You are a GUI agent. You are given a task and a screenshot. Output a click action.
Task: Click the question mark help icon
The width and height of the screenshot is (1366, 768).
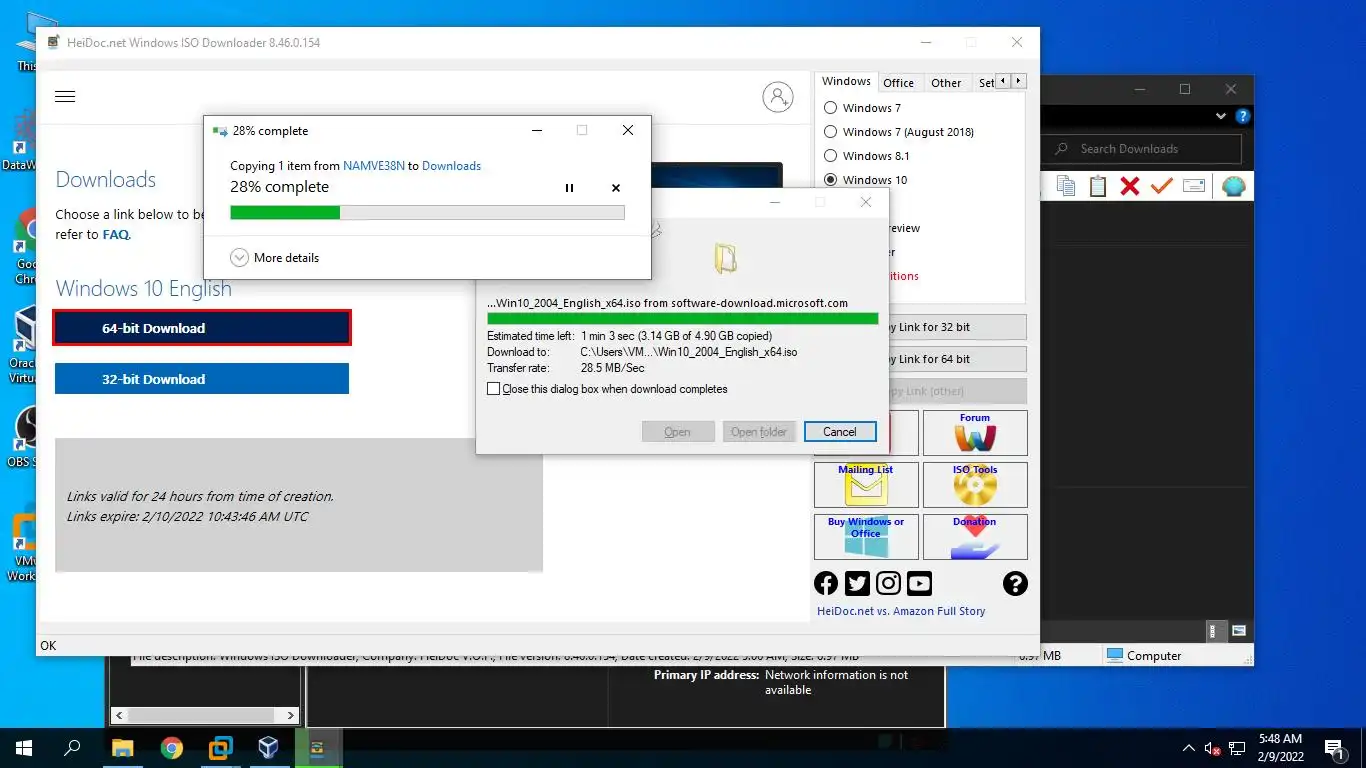[x=1015, y=584]
